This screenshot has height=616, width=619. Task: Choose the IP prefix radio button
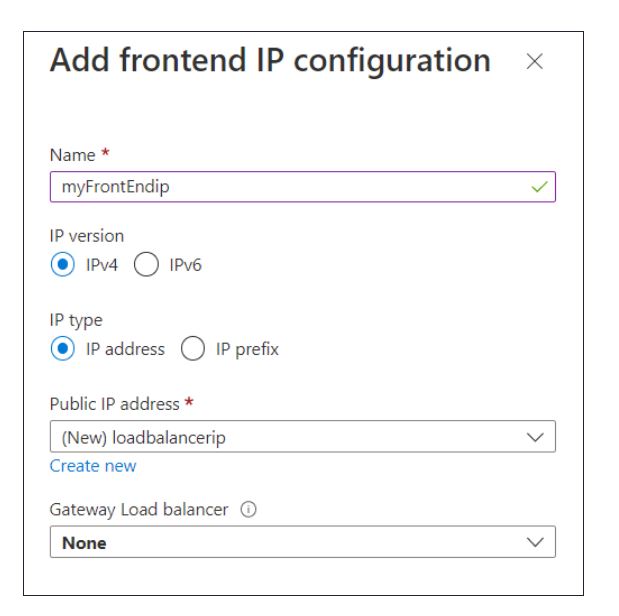(193, 349)
